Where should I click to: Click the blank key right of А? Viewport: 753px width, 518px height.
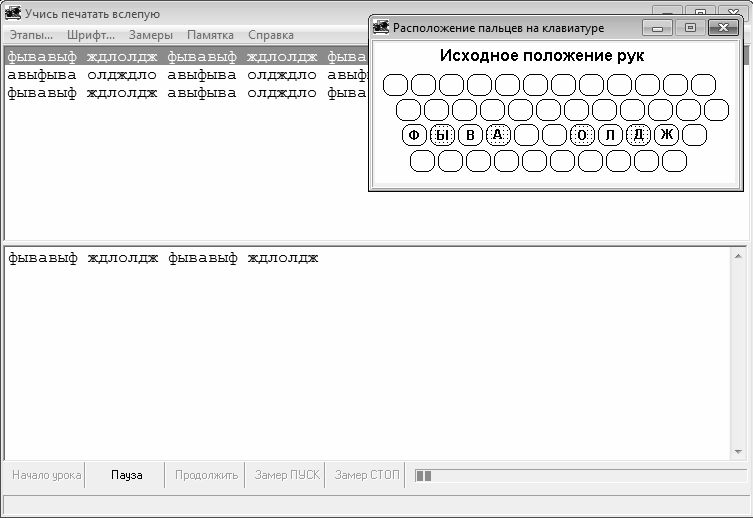coord(526,135)
